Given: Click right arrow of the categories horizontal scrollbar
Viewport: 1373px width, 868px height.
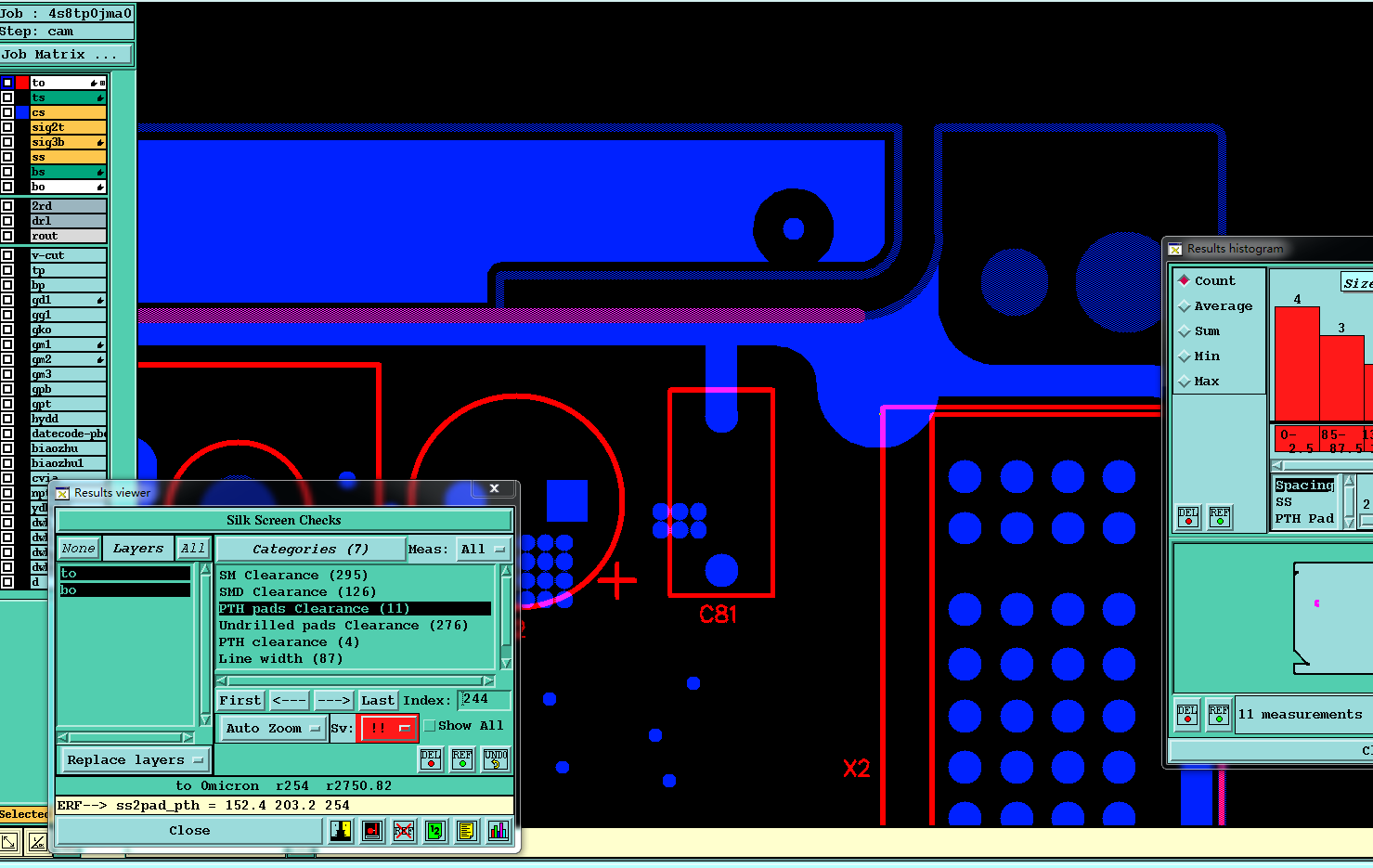Looking at the screenshot, I should (x=488, y=680).
